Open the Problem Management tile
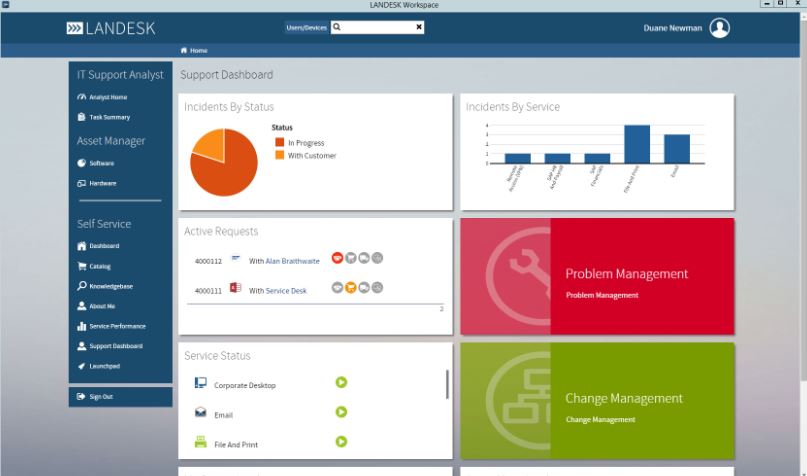Screen dimensions: 807x476 click(x=597, y=276)
